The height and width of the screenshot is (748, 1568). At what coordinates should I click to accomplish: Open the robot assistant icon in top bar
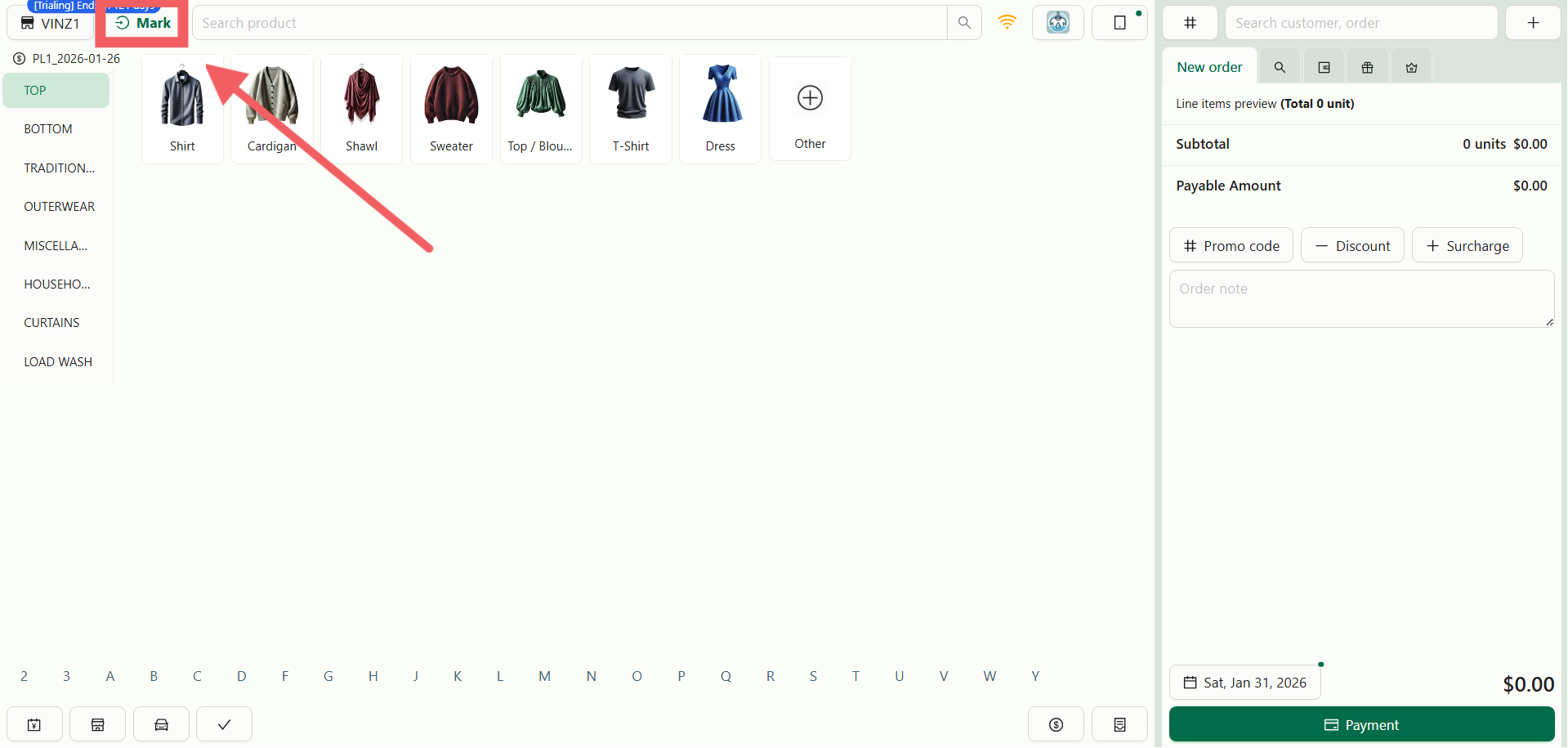(1058, 23)
